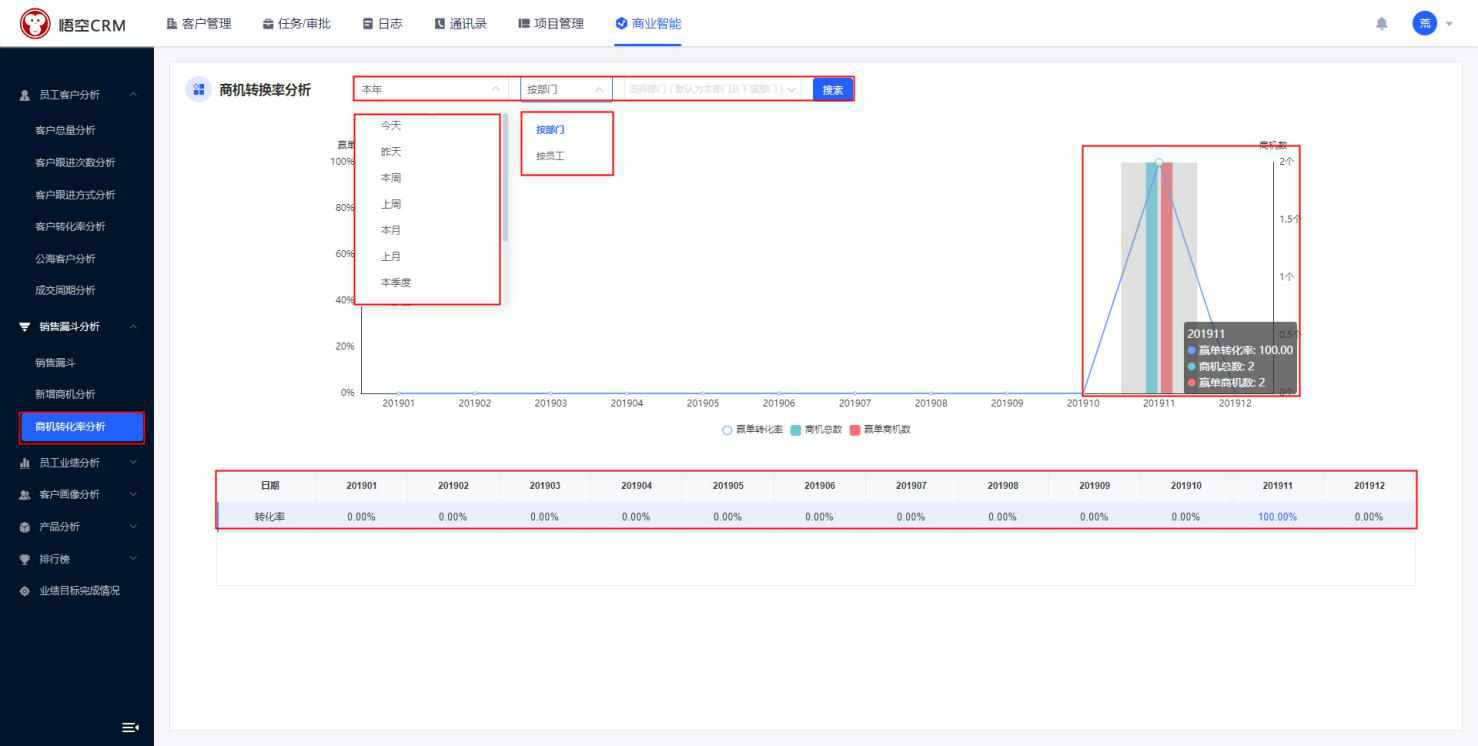Select 商机转化率分析 in sidebar

pos(82,427)
